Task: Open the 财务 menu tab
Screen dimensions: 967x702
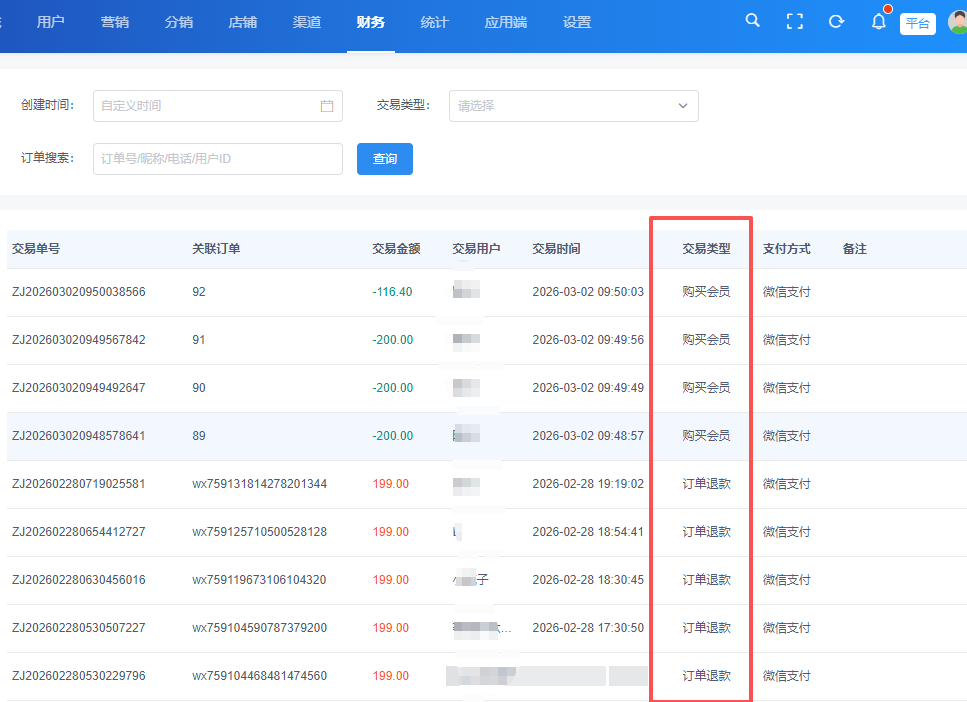Action: pyautogui.click(x=370, y=22)
